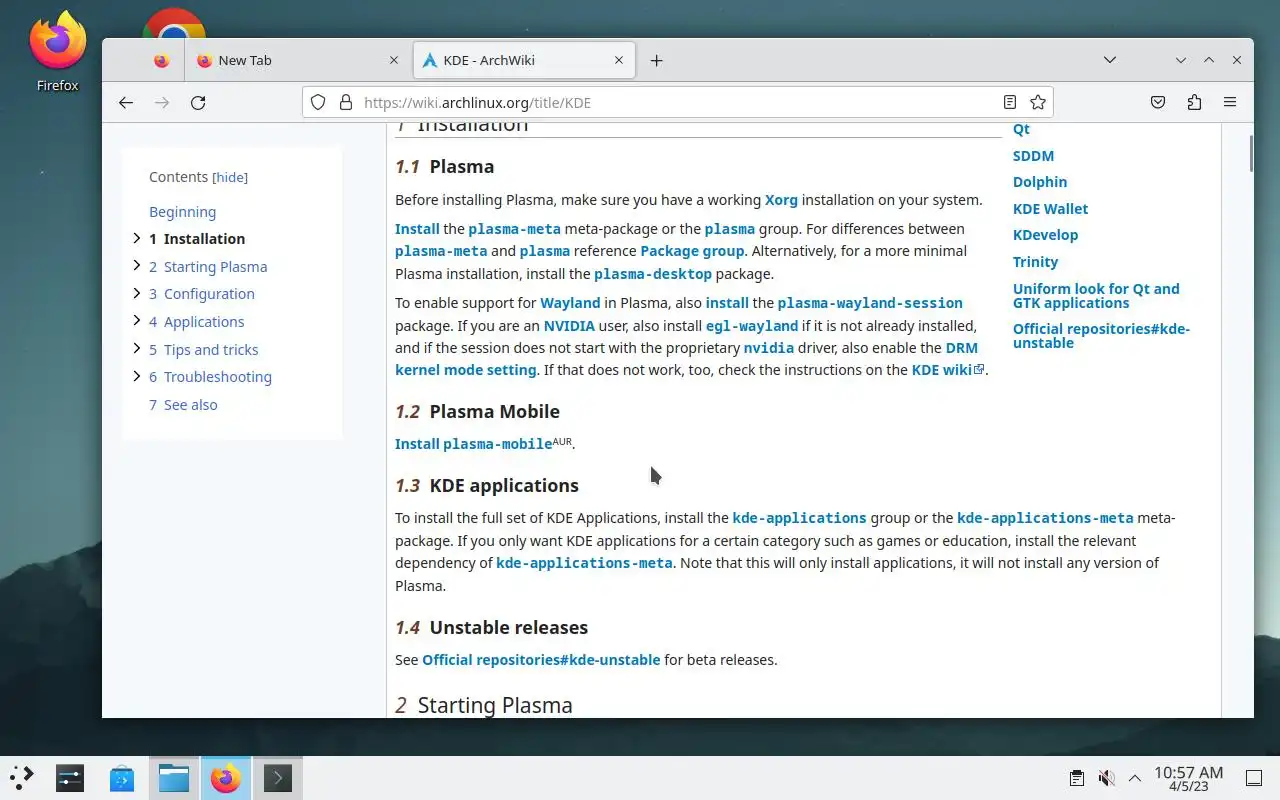Expand the Configuration section chevron
The height and width of the screenshot is (800, 1280).
click(137, 293)
